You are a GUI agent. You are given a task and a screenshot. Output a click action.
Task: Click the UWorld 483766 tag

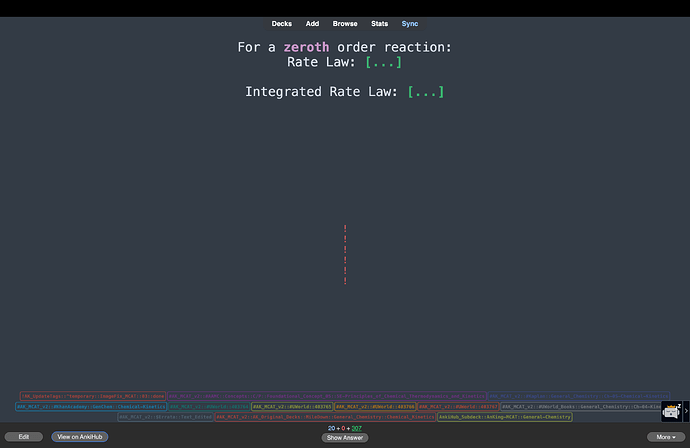pyautogui.click(x=375, y=407)
